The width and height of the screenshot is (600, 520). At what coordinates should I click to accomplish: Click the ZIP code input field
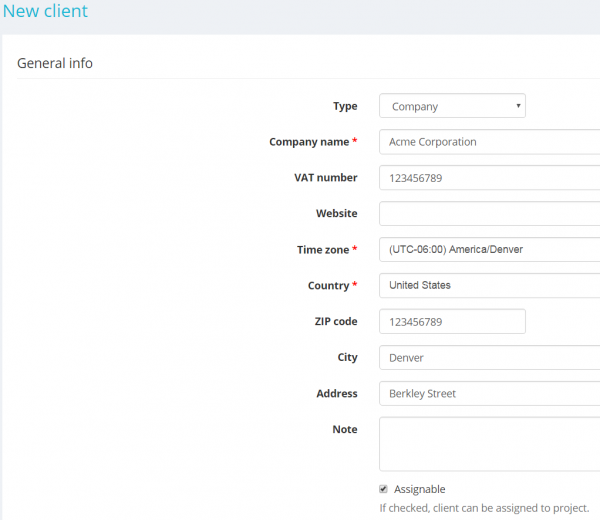452,321
